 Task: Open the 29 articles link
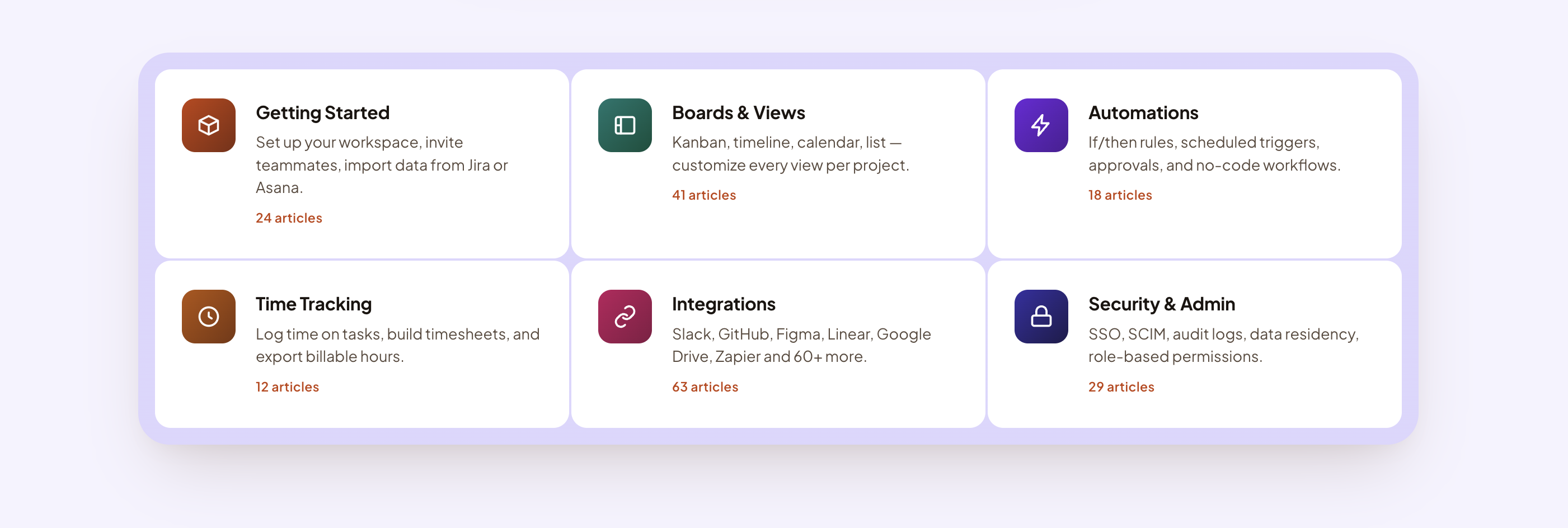tap(1121, 387)
